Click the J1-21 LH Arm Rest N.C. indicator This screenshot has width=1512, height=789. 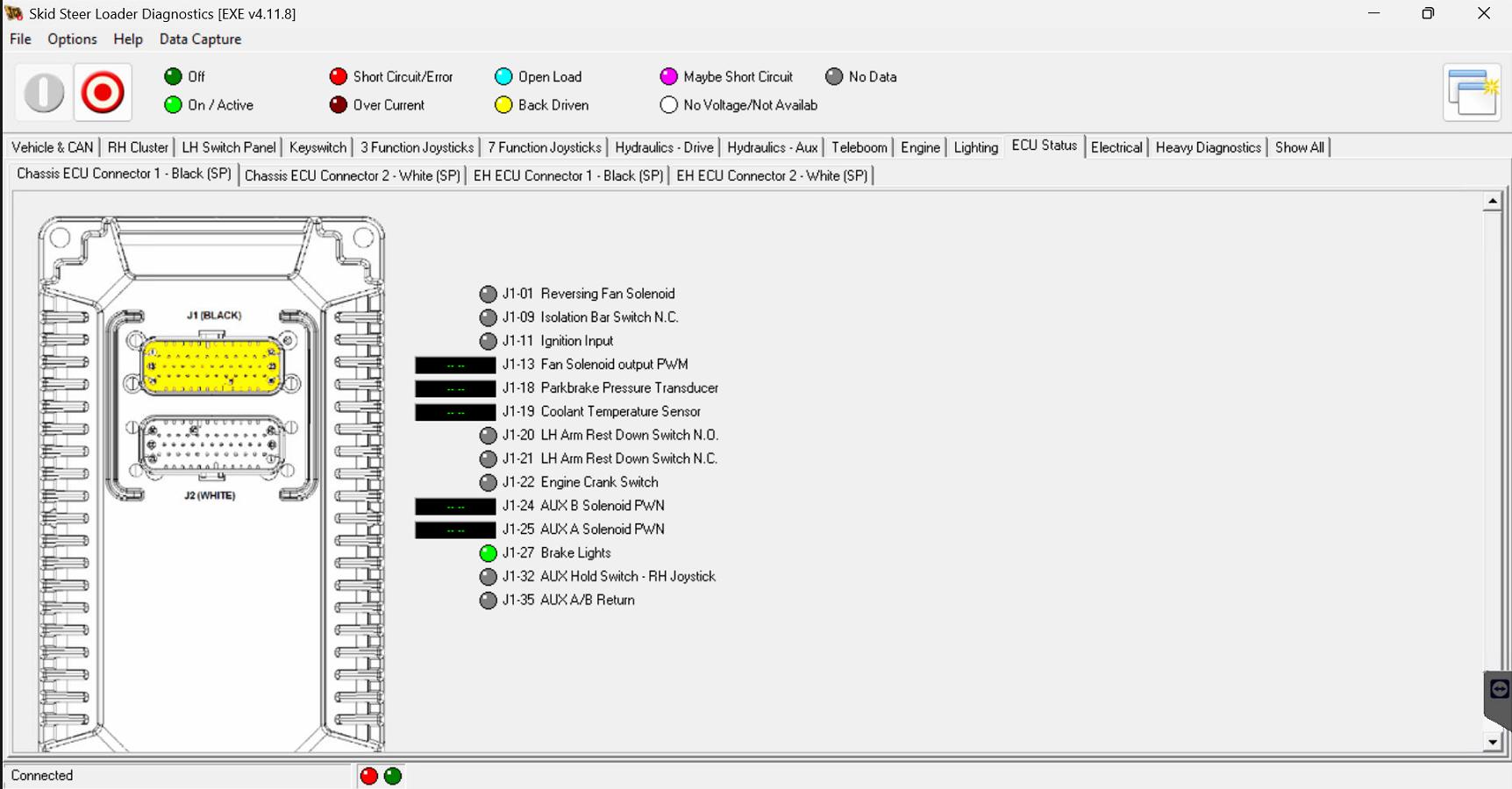tap(489, 458)
